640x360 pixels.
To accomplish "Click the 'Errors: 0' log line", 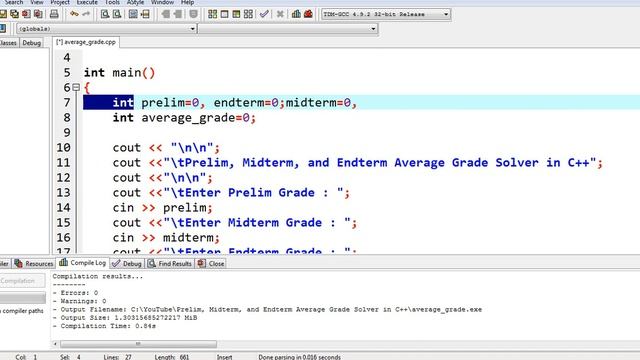I will [x=75, y=293].
